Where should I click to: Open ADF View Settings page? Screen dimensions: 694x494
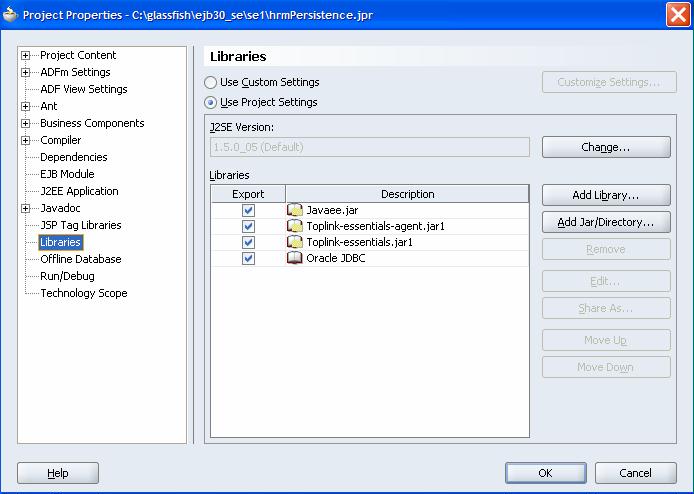(84, 89)
